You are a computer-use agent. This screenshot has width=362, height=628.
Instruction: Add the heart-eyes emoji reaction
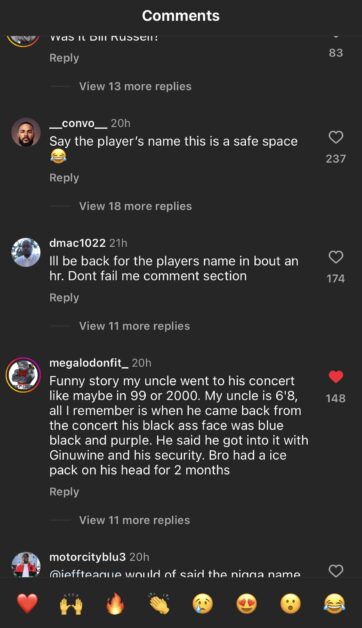(x=247, y=604)
